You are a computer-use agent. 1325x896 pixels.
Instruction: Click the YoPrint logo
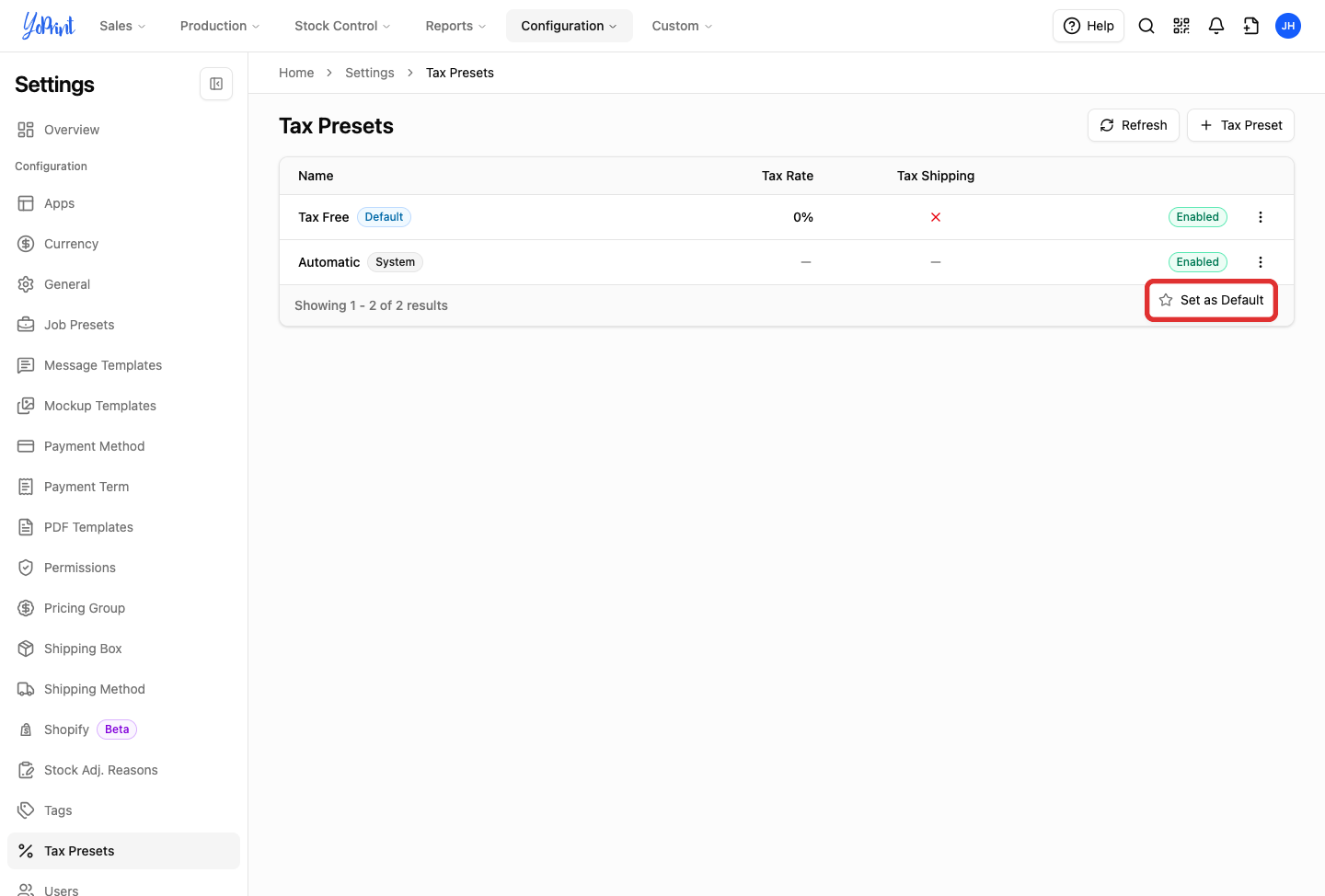[49, 26]
